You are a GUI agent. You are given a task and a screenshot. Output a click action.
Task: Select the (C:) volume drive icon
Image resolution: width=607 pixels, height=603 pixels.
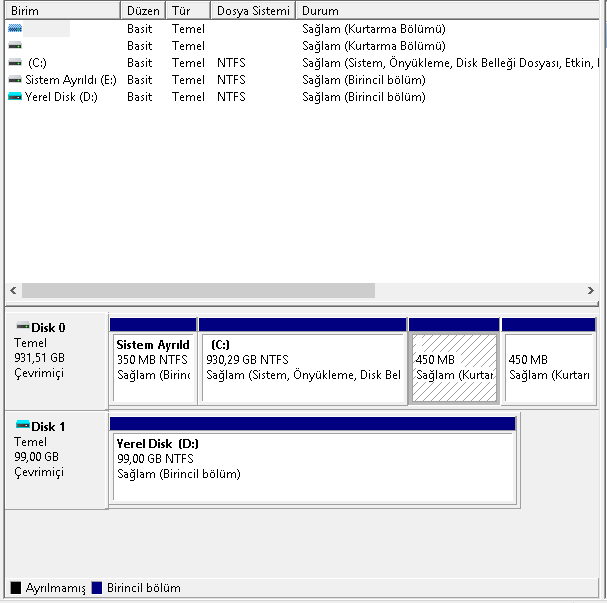[x=15, y=63]
